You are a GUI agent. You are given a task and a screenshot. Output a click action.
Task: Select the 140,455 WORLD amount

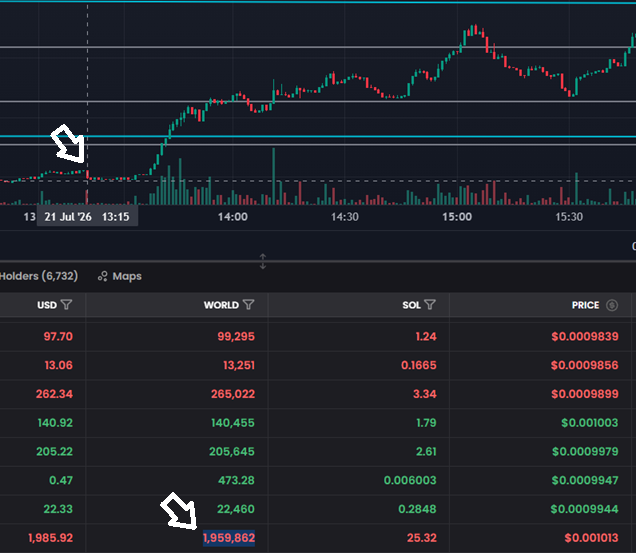point(233,423)
